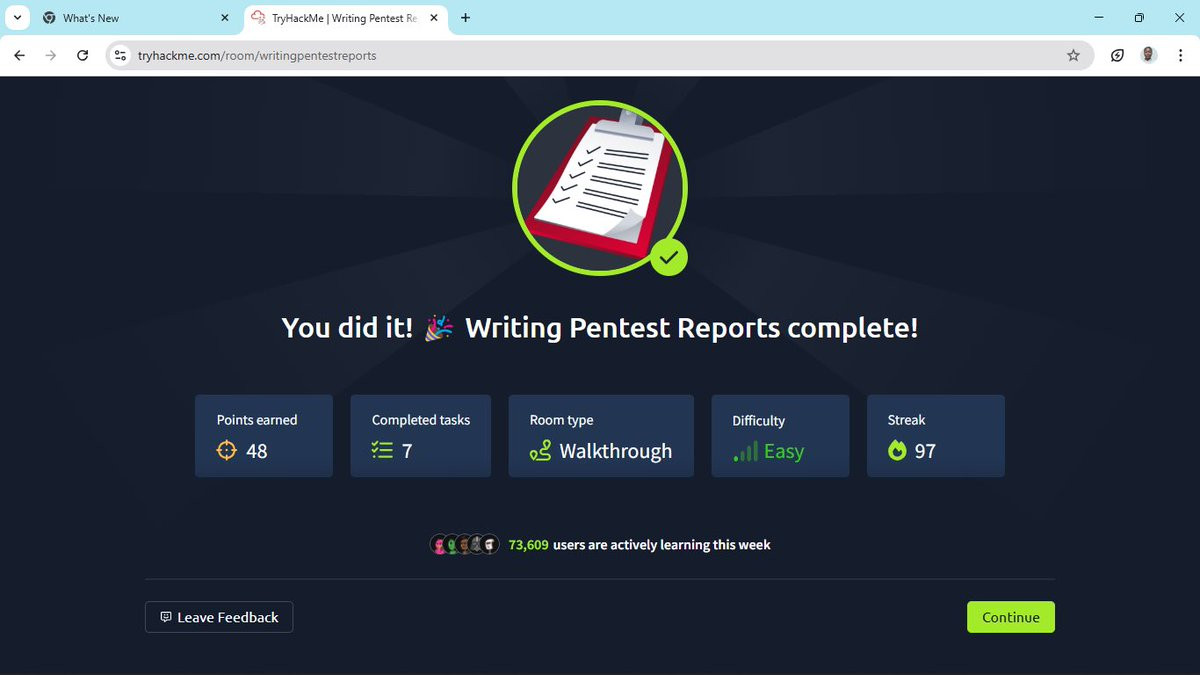Screen dimensions: 1200x675
Task: Click the points target icon
Action: 227,451
